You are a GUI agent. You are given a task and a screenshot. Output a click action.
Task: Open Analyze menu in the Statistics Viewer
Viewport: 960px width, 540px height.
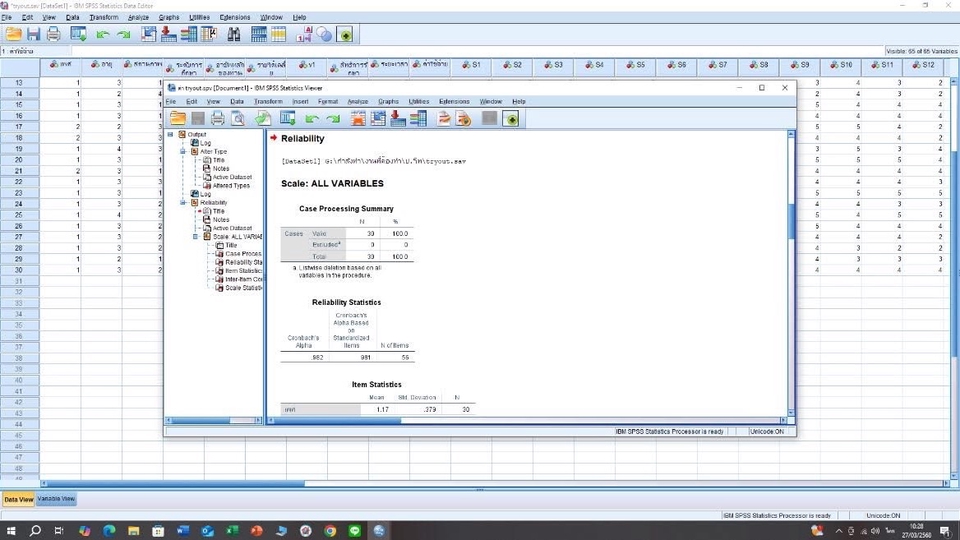click(x=358, y=102)
